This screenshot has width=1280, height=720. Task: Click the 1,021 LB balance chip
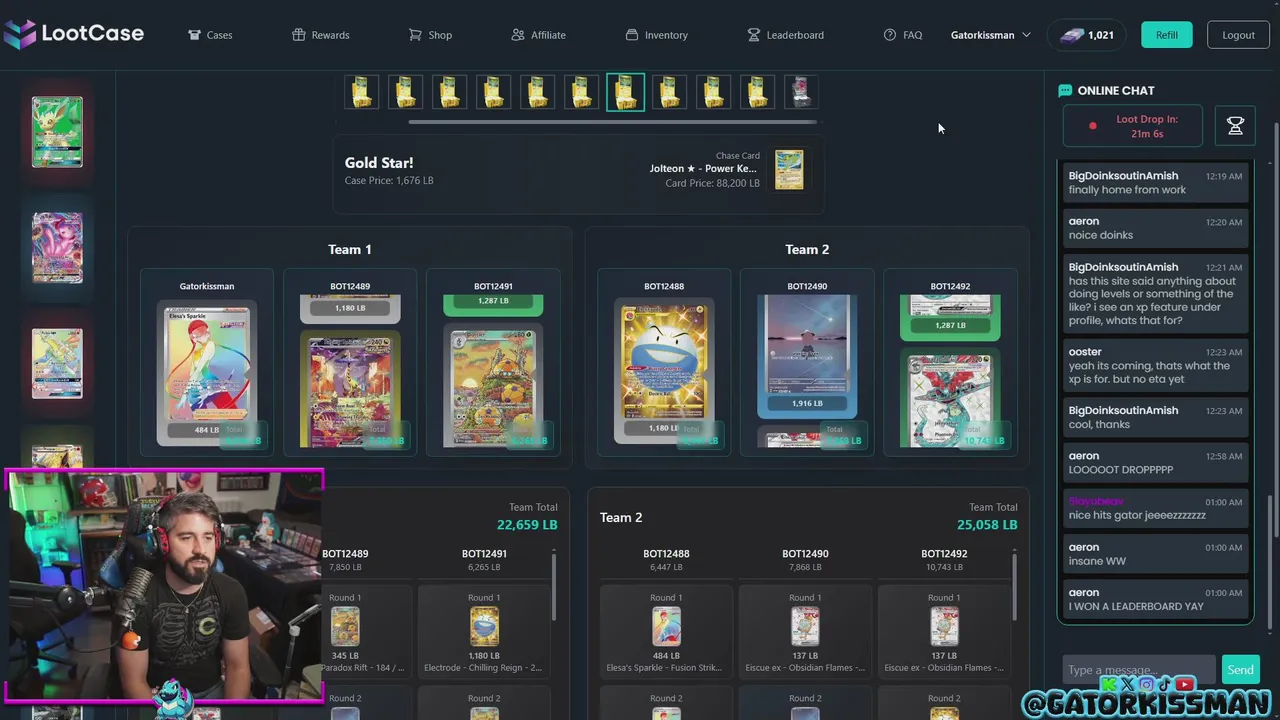(1087, 35)
